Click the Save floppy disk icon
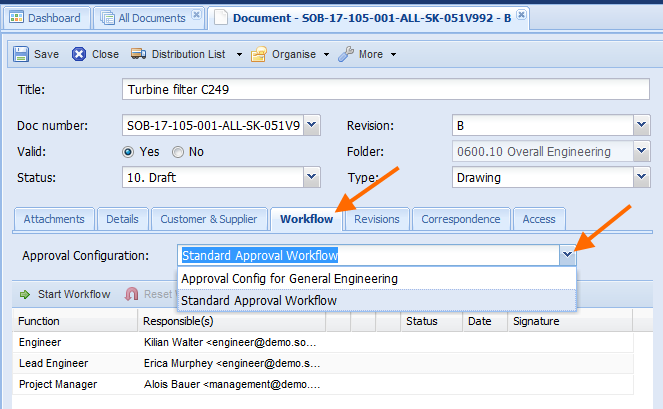Viewport: 663px width, 409px height. pyautogui.click(x=21, y=54)
